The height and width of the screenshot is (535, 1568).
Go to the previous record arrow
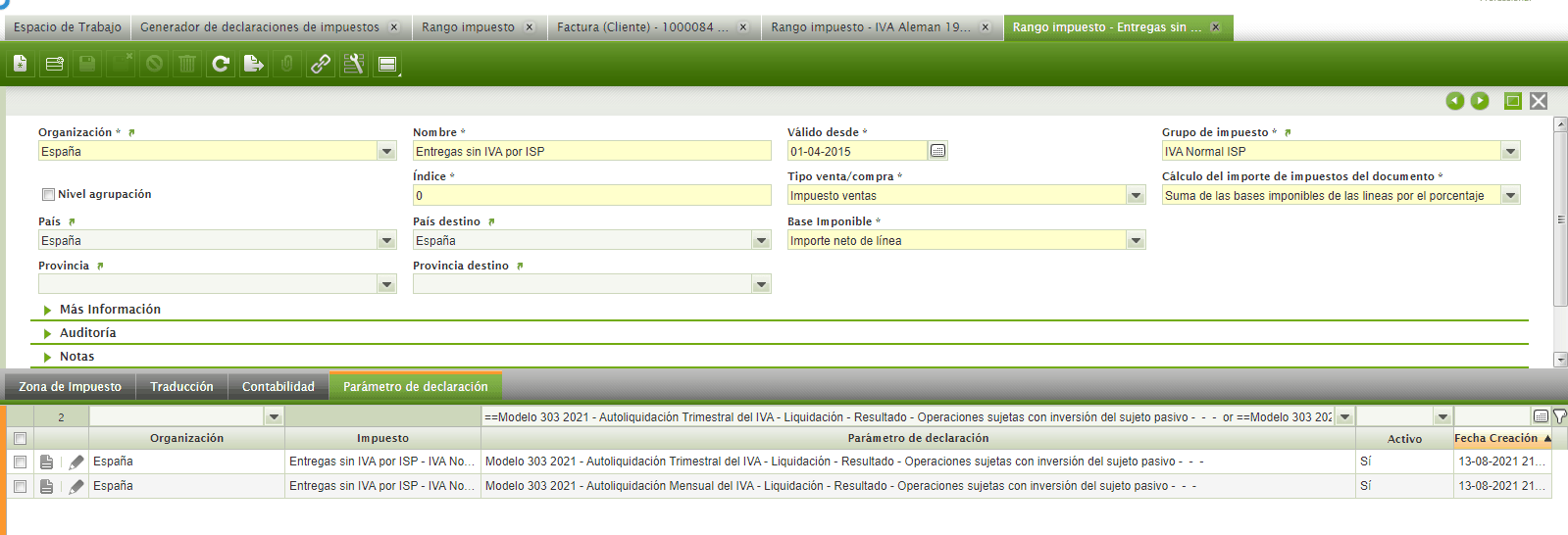tap(1455, 101)
